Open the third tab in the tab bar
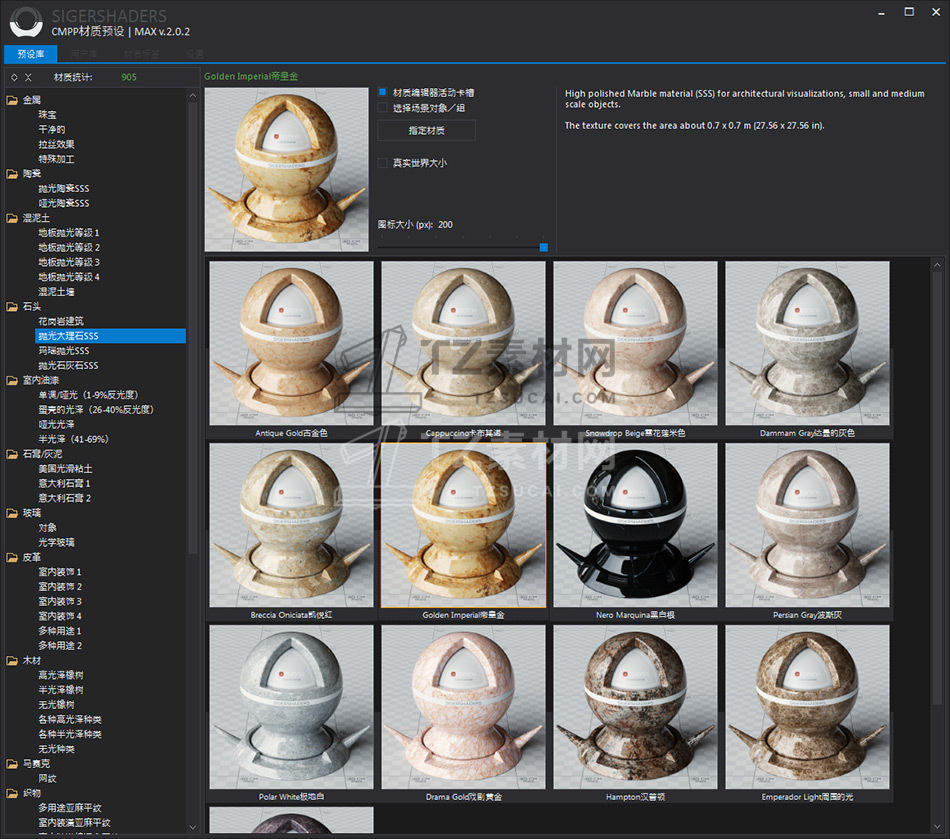Viewport: 950px width, 839px height. (x=142, y=54)
